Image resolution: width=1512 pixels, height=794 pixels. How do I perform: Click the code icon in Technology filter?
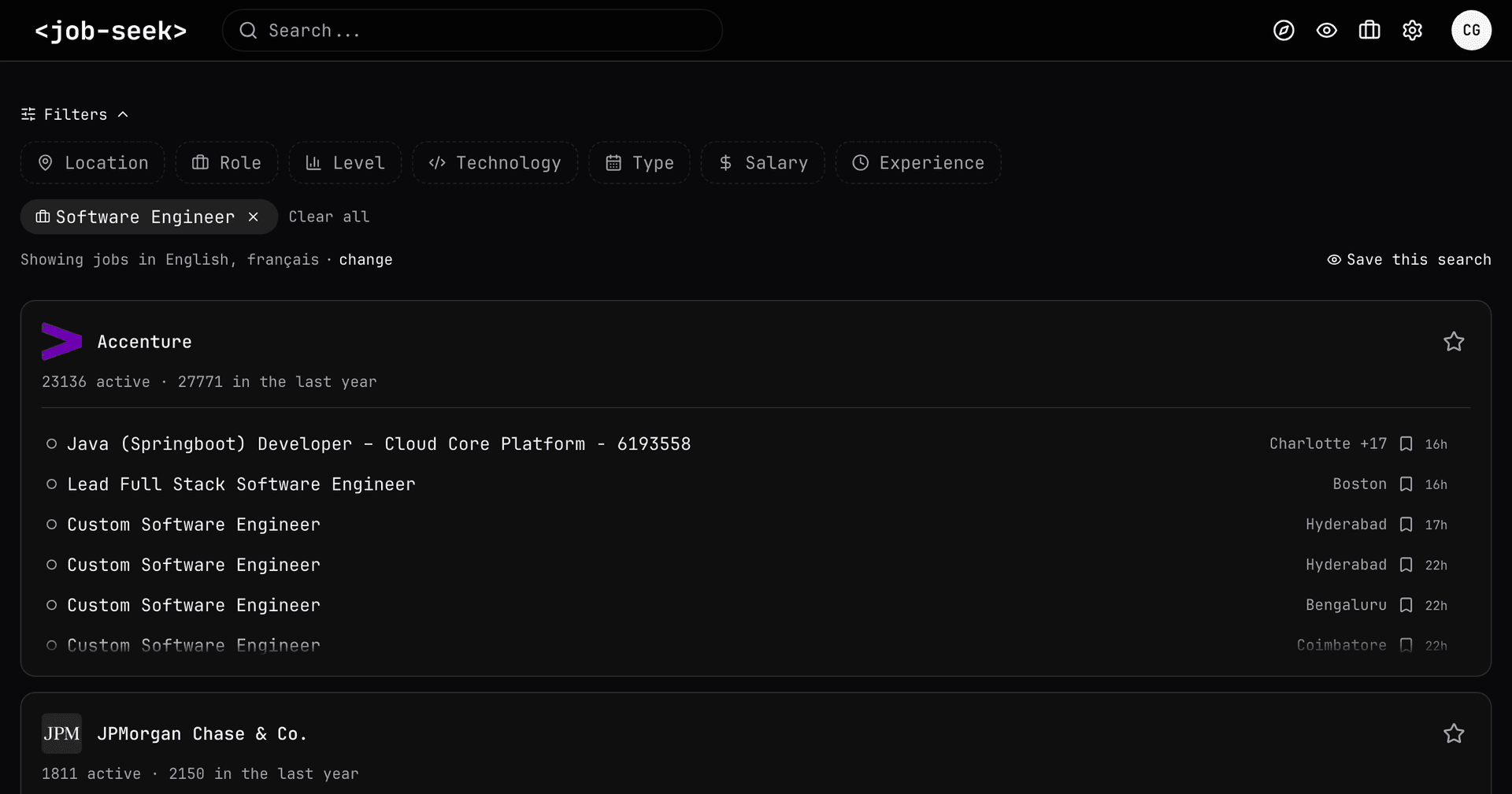click(437, 163)
